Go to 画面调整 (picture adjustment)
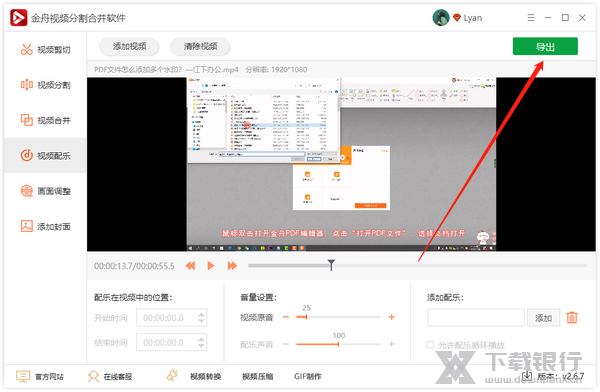 [x=46, y=191]
